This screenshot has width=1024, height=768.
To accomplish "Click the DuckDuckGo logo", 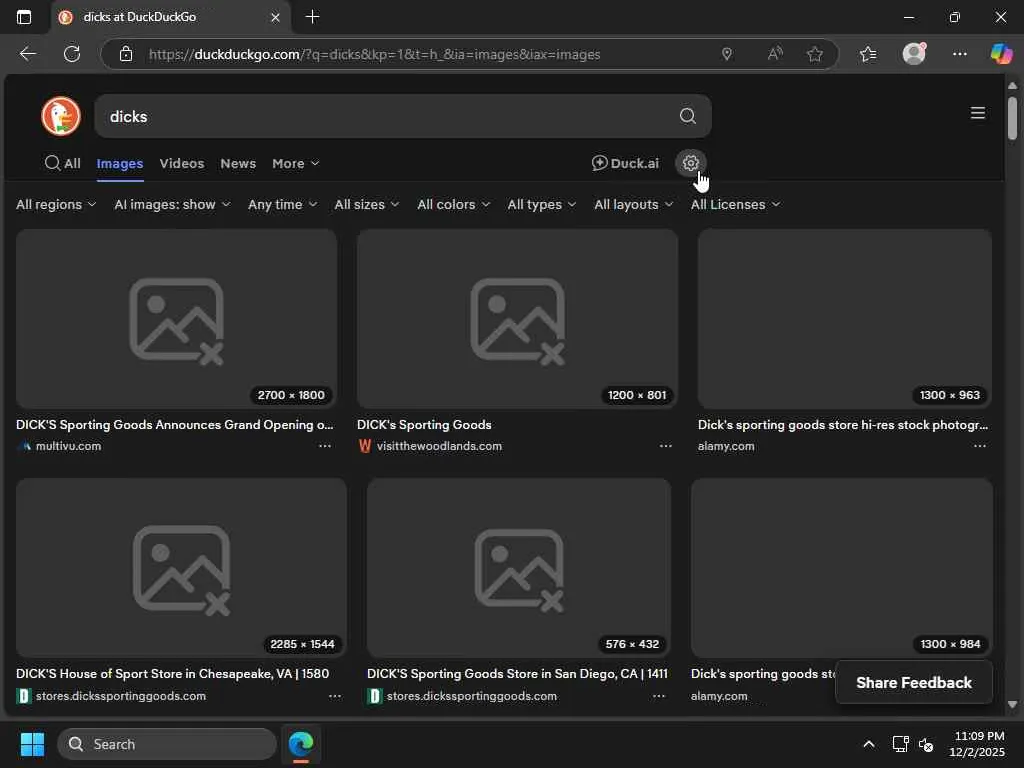I will pos(61,116).
